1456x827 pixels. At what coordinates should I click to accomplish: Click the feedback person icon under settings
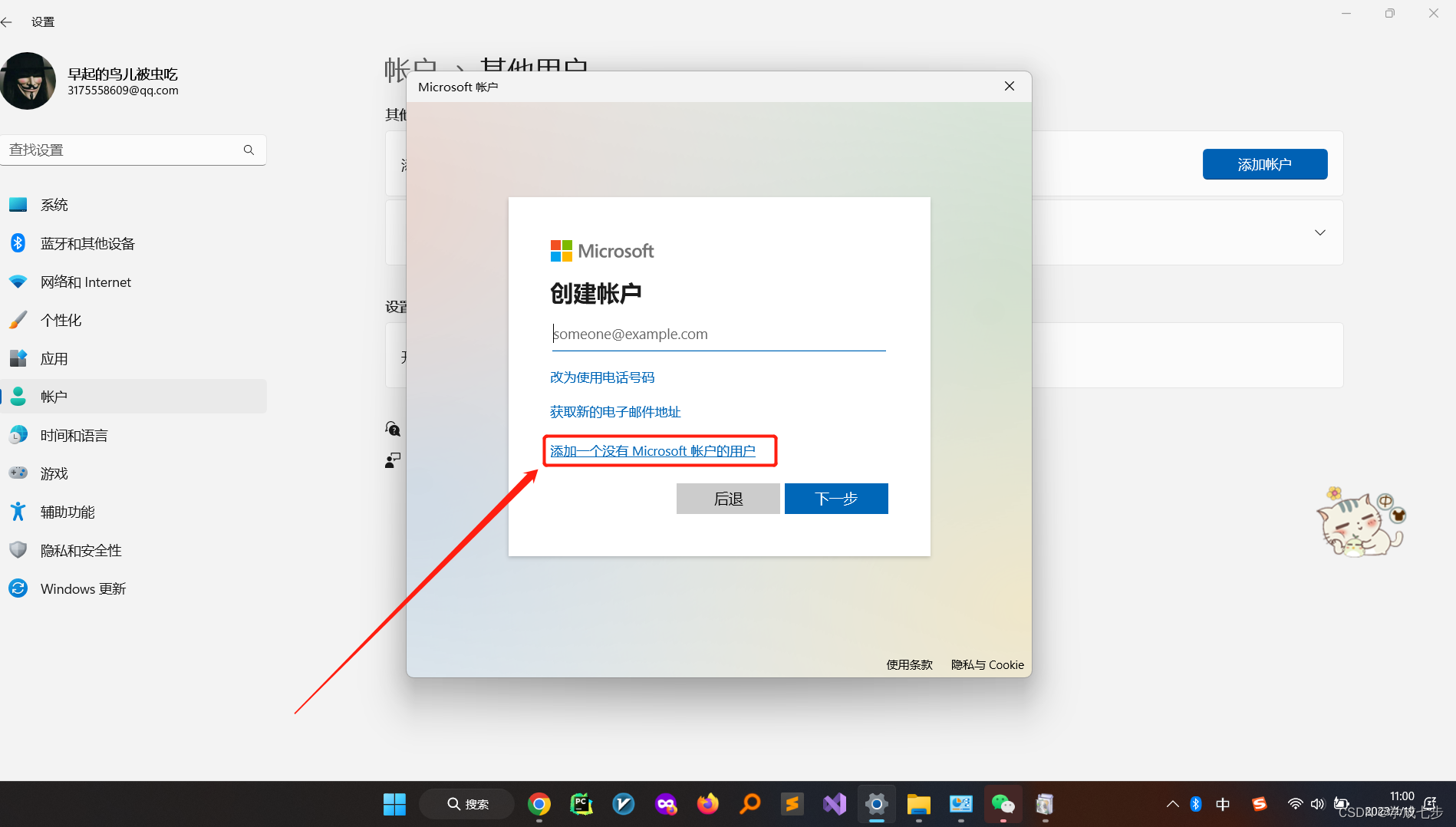click(x=393, y=460)
